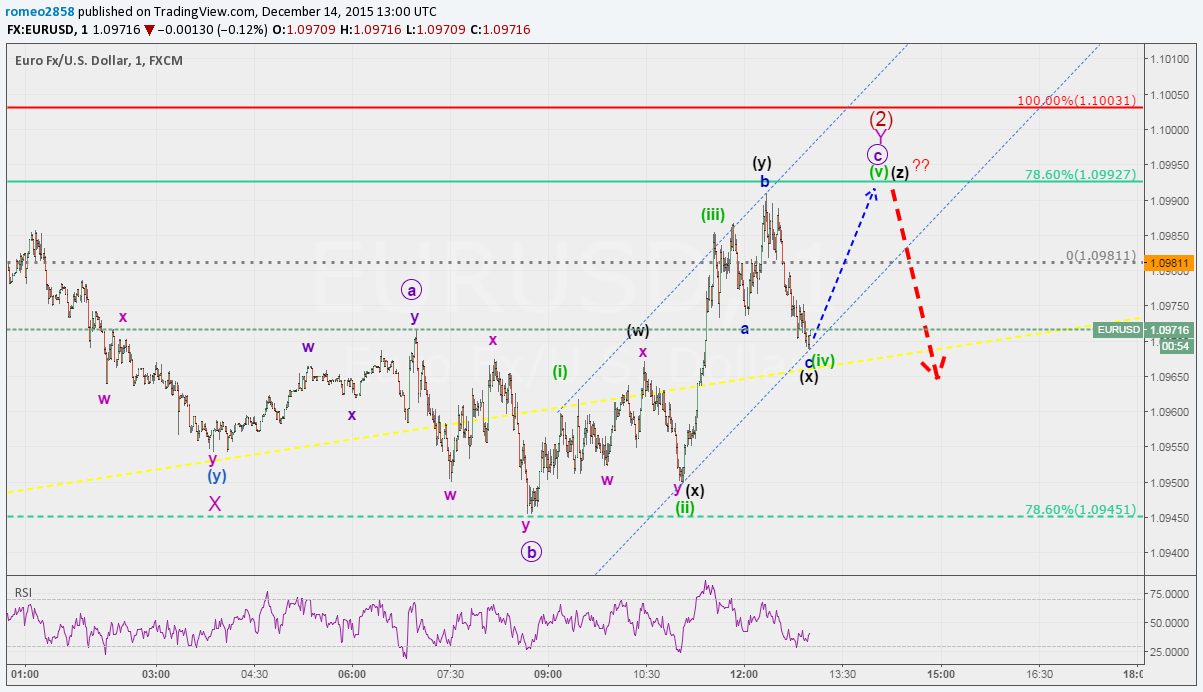This screenshot has height=692, width=1203.
Task: Click the 1.10100 price axis label
Action: click(1170, 60)
